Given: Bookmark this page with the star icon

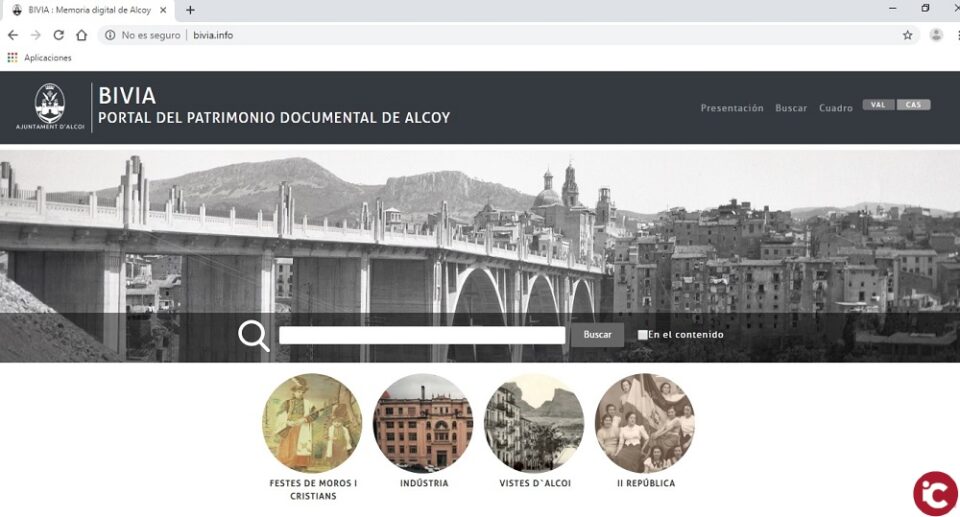Looking at the screenshot, I should click(907, 36).
